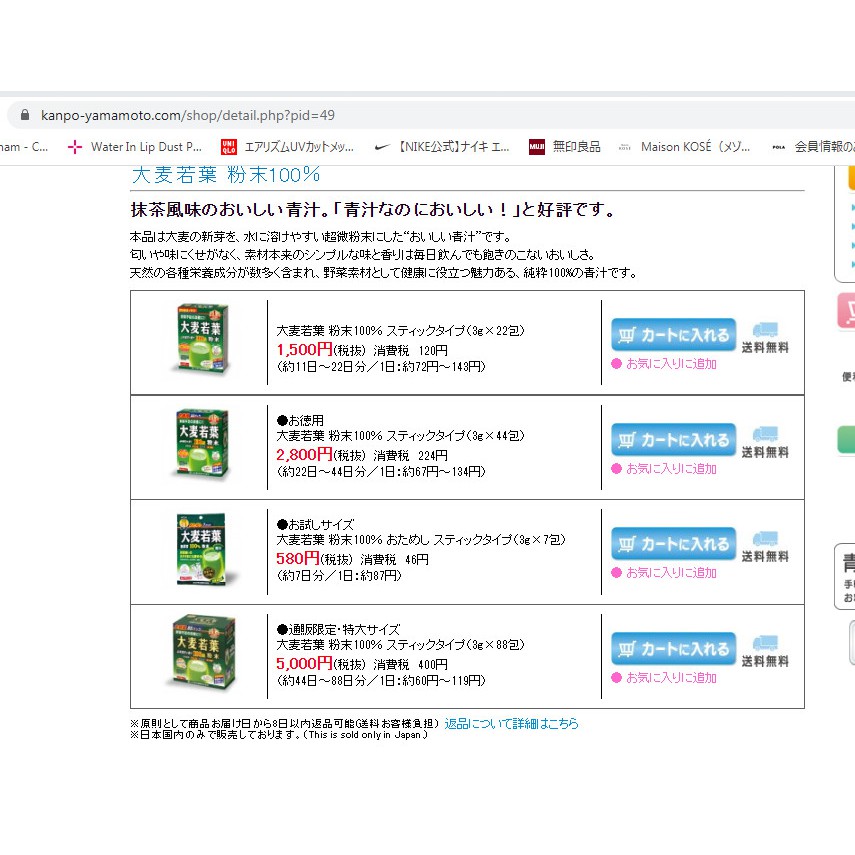Open the NIKE bookmark swoosh icon
Image resolution: width=855 pixels, height=855 pixels.
(x=381, y=146)
